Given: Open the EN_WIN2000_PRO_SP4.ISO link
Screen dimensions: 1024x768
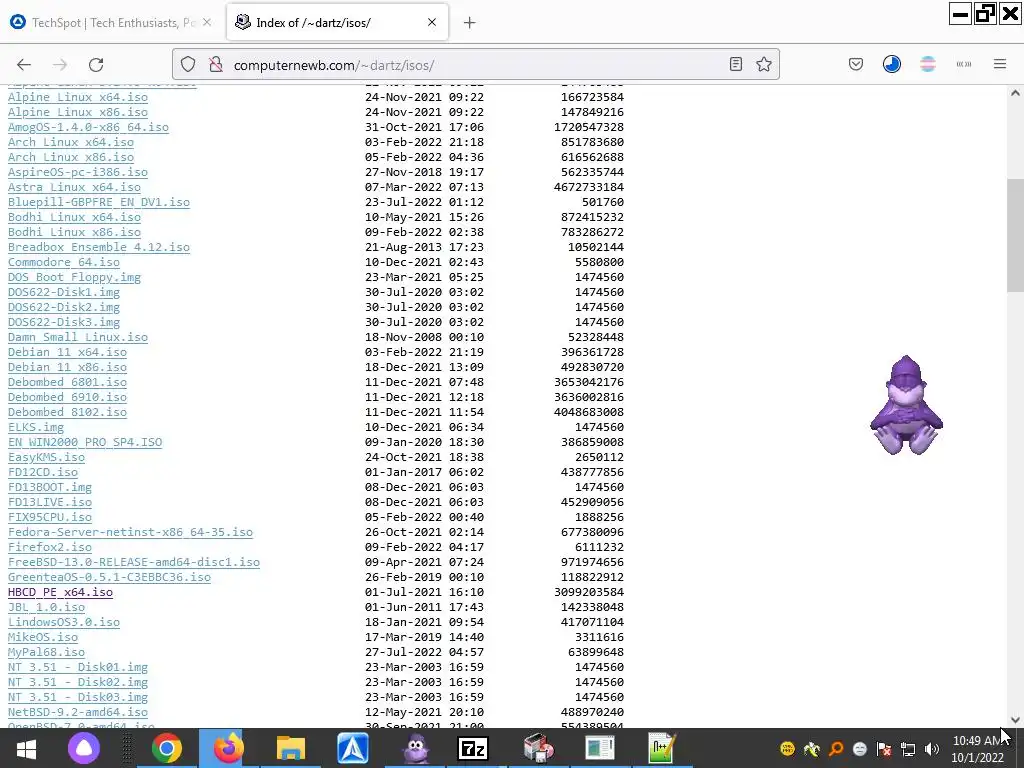Looking at the screenshot, I should coord(85,443).
